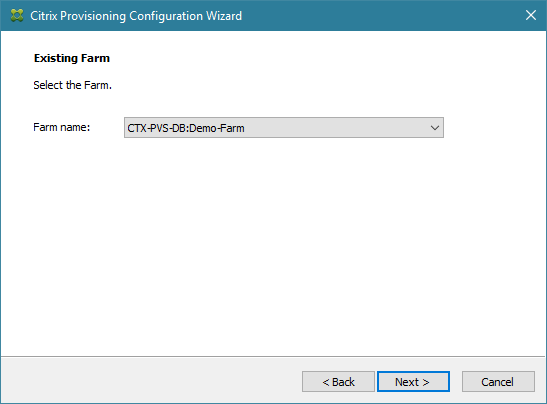The image size is (547, 404).
Task: Cancel the configuration wizard
Action: [x=498, y=382]
